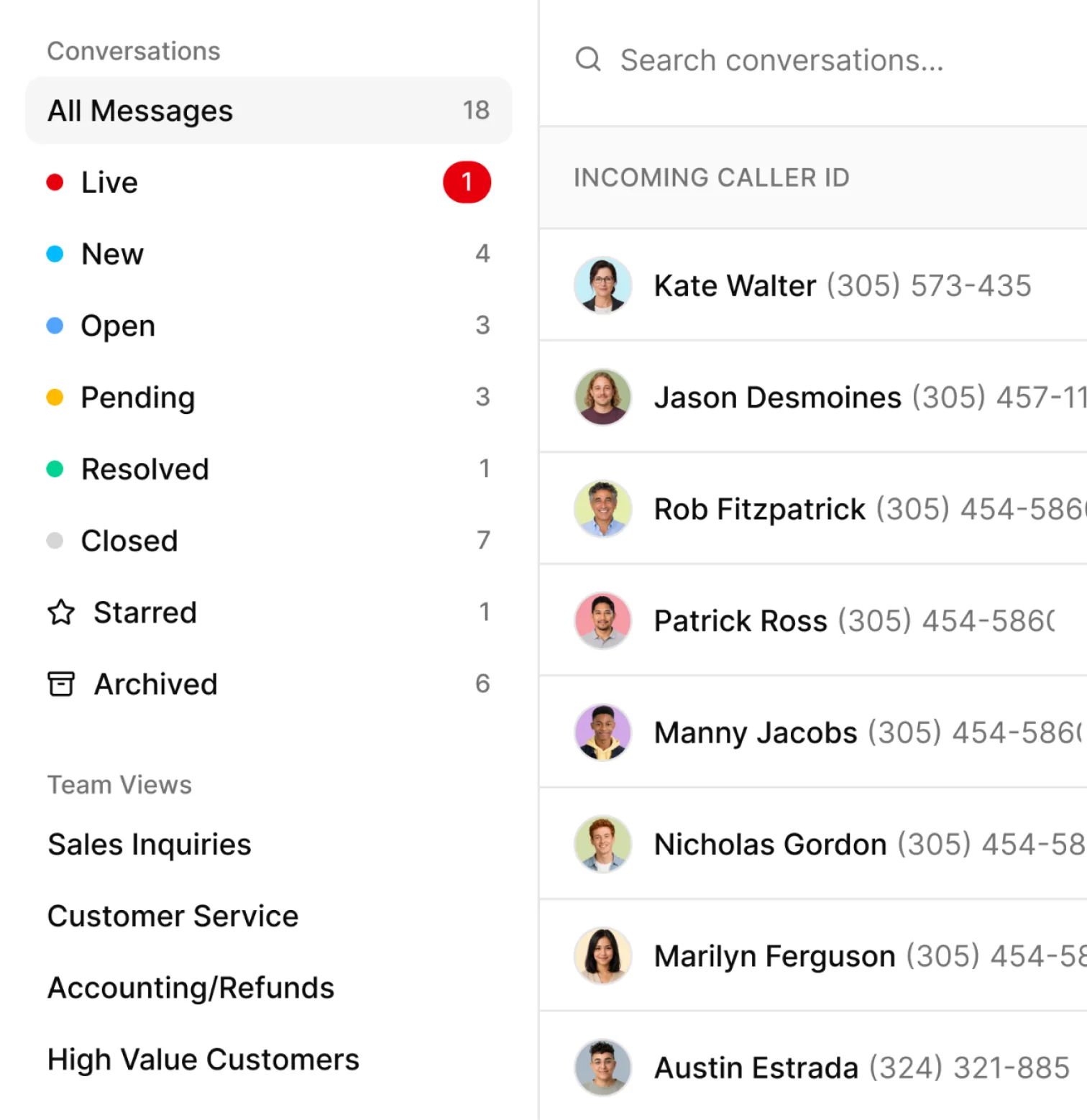Select Marilyn Ferguson's name
The height and width of the screenshot is (1120, 1087).
tap(774, 957)
